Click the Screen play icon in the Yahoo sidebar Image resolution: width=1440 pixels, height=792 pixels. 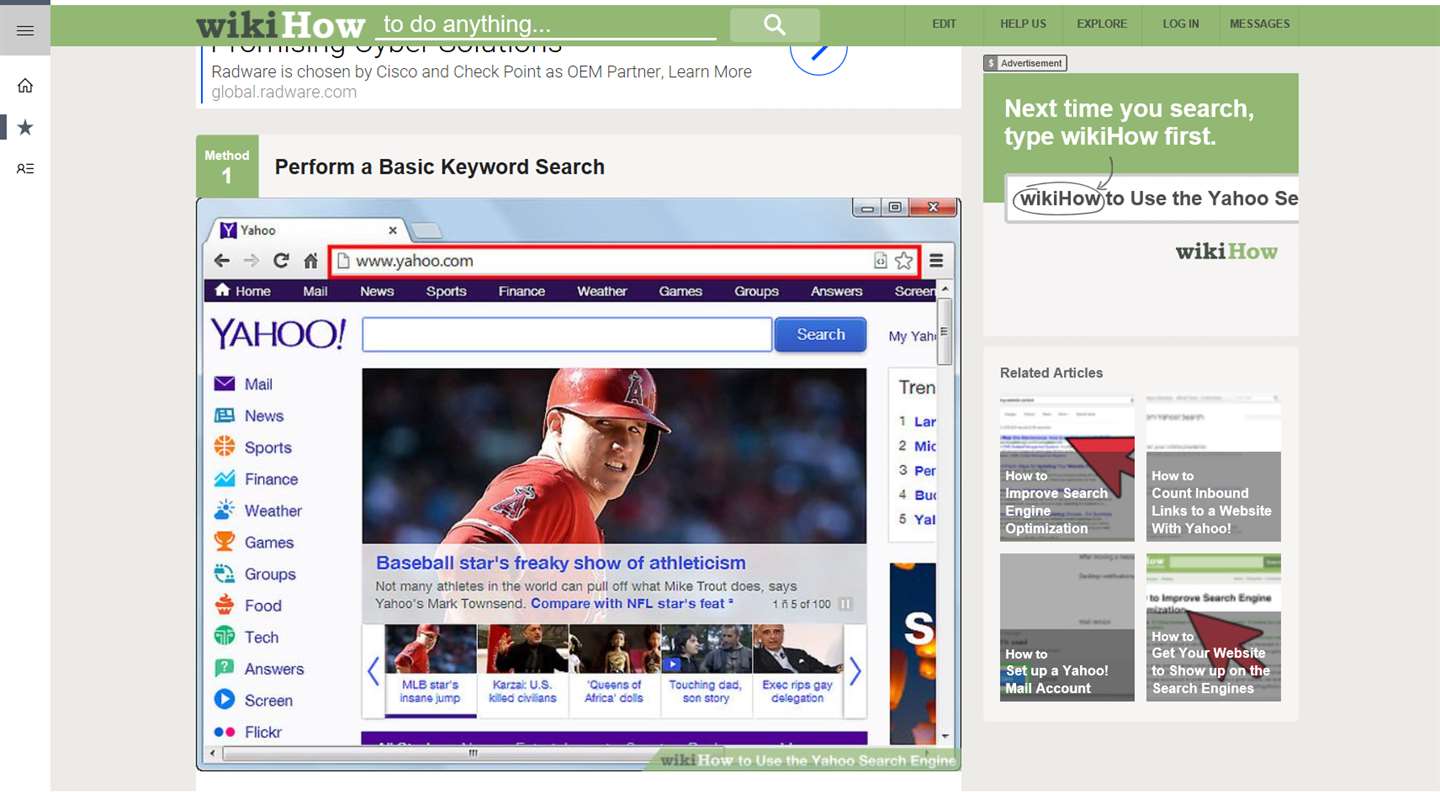(x=225, y=700)
